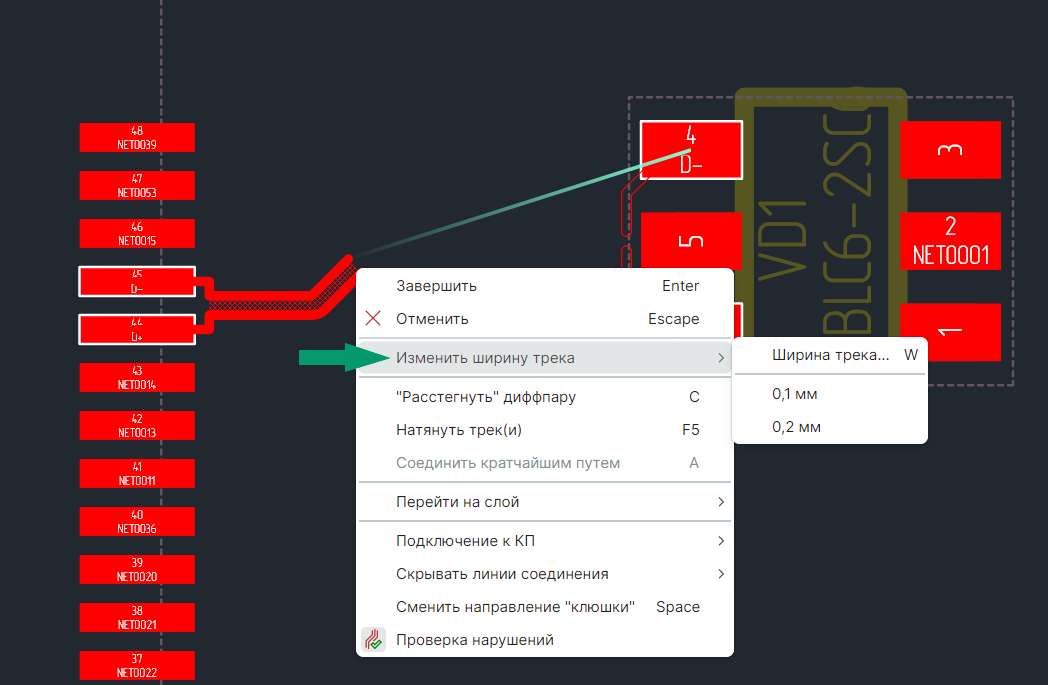Image resolution: width=1048 pixels, height=685 pixels.
Task: Select "Завершить" in context menu
Action: pyautogui.click(x=436, y=286)
